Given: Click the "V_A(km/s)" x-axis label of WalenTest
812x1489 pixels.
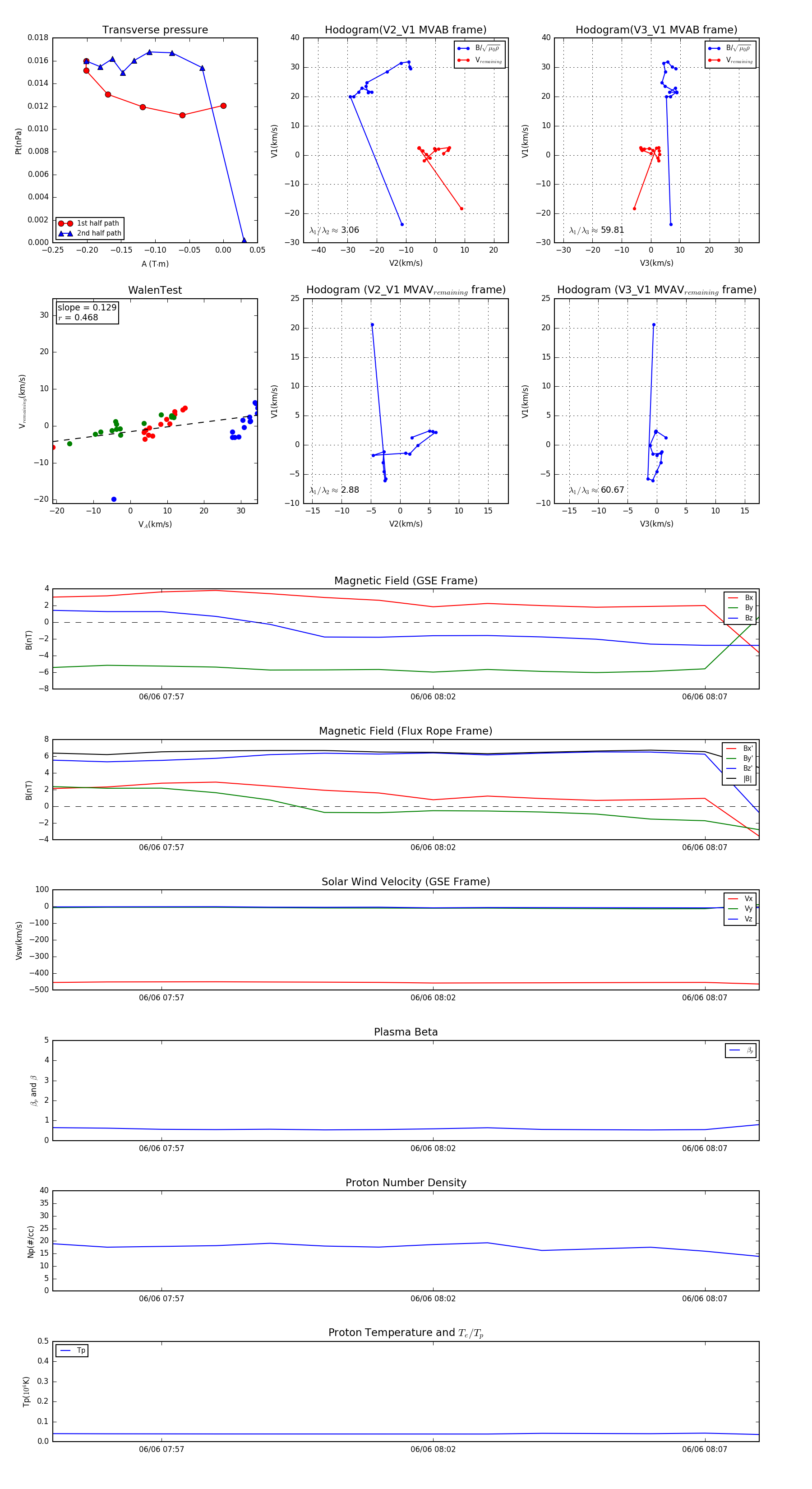Looking at the screenshot, I should click(155, 524).
